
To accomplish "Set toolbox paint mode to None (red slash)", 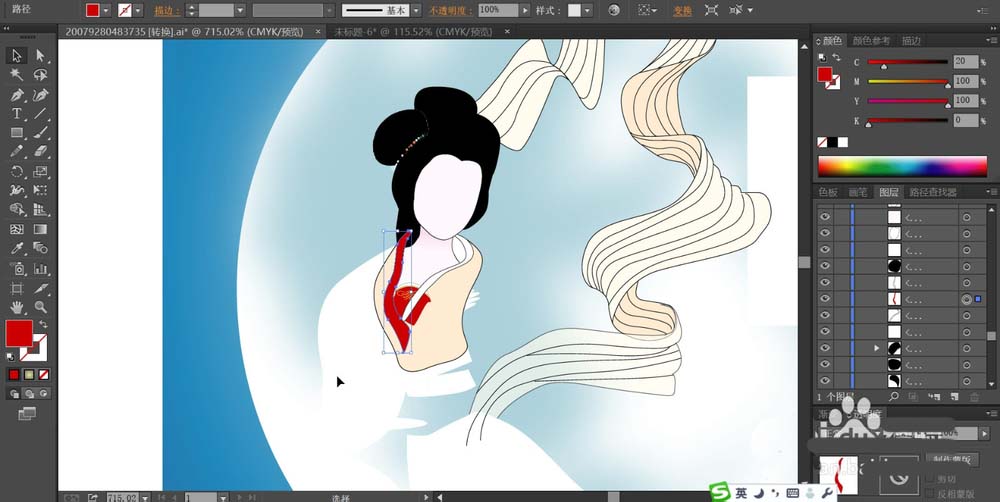I will point(43,374).
